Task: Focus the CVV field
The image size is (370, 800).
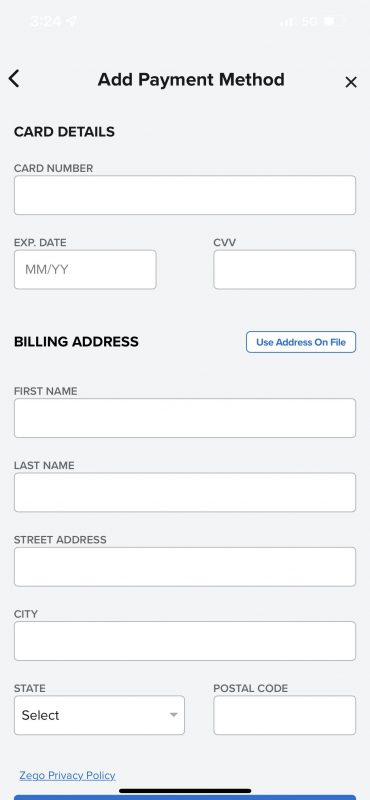Action: coord(284,269)
